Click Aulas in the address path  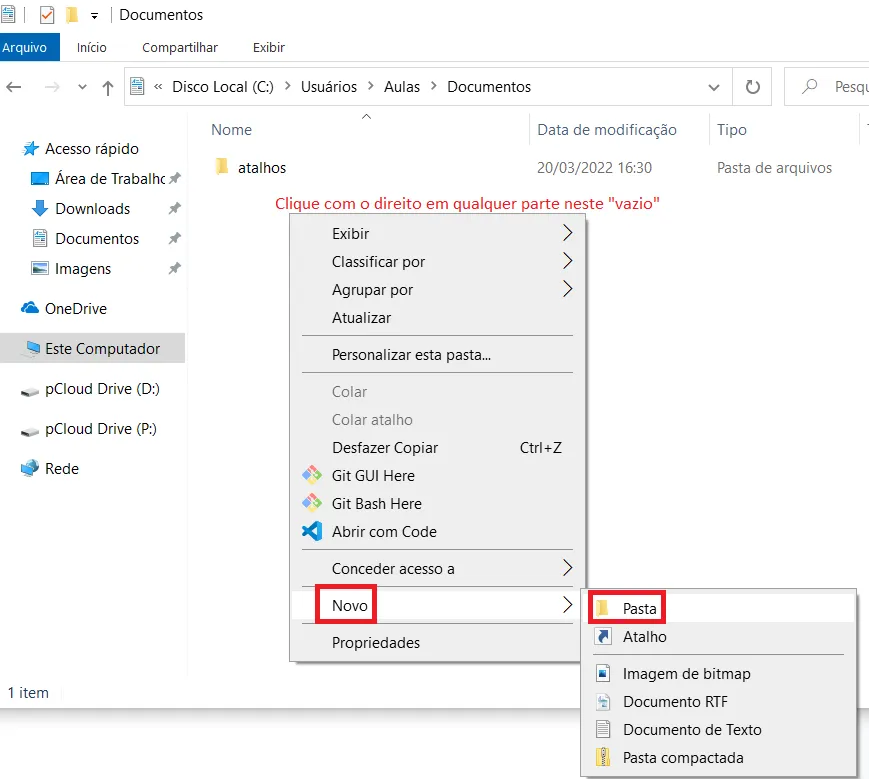pos(402,87)
